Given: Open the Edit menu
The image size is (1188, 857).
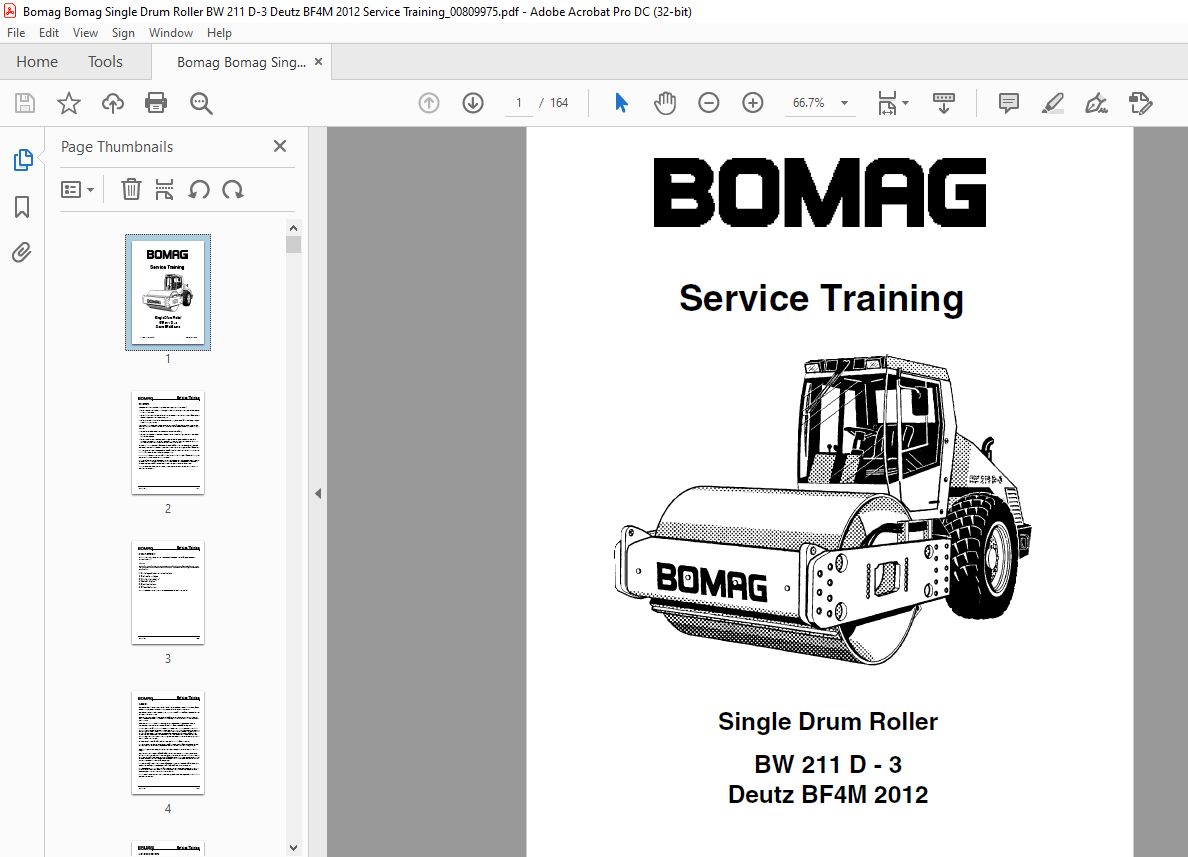Looking at the screenshot, I should point(48,33).
